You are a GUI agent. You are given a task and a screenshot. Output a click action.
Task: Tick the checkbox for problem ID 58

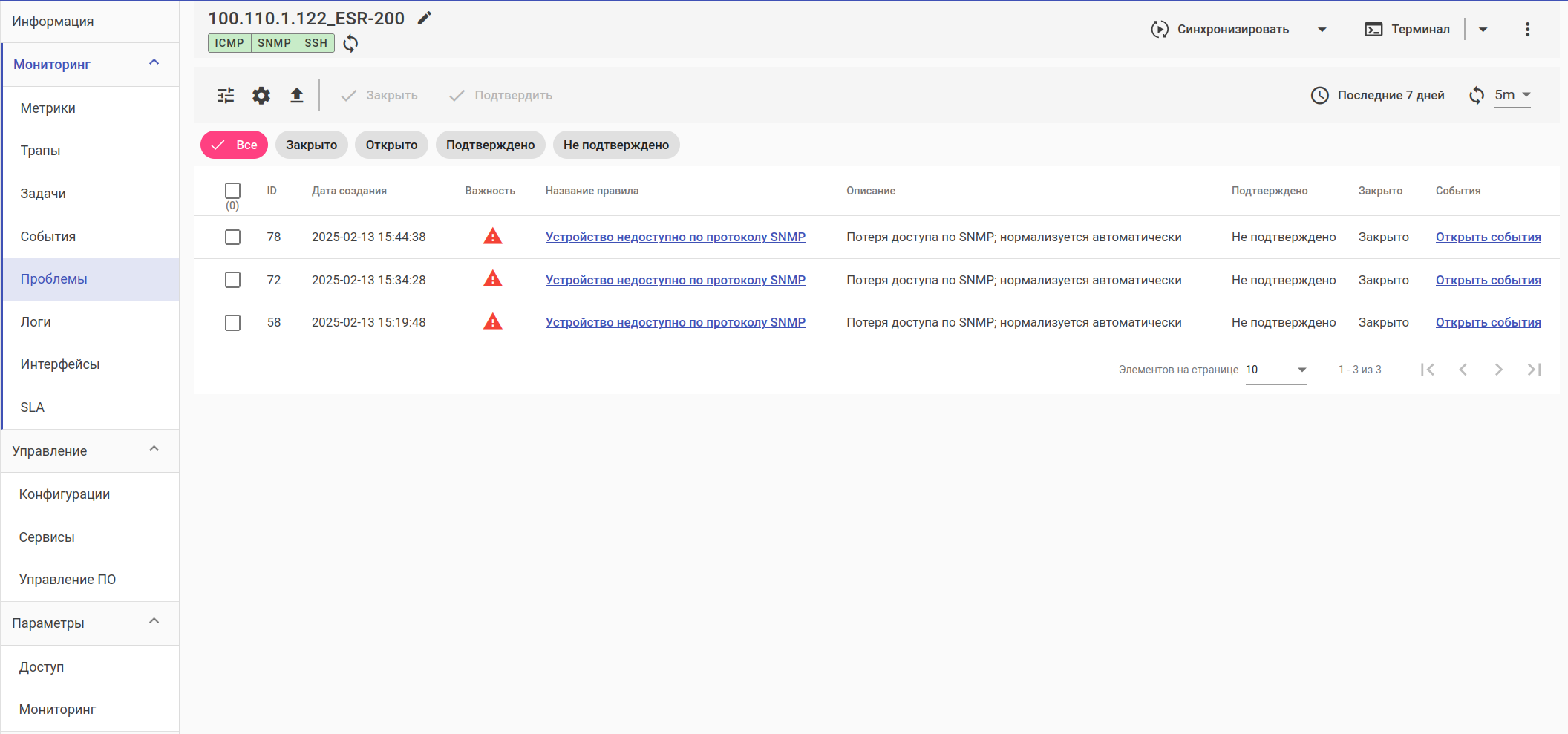click(233, 323)
